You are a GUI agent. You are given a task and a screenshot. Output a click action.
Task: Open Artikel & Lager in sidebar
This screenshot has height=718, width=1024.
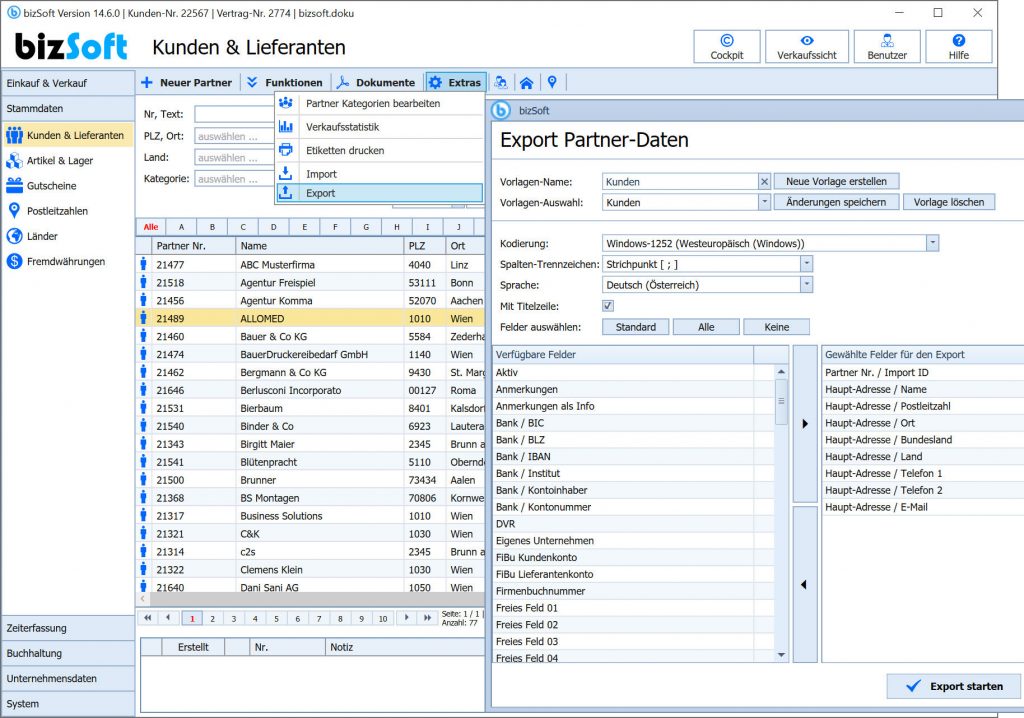click(59, 161)
